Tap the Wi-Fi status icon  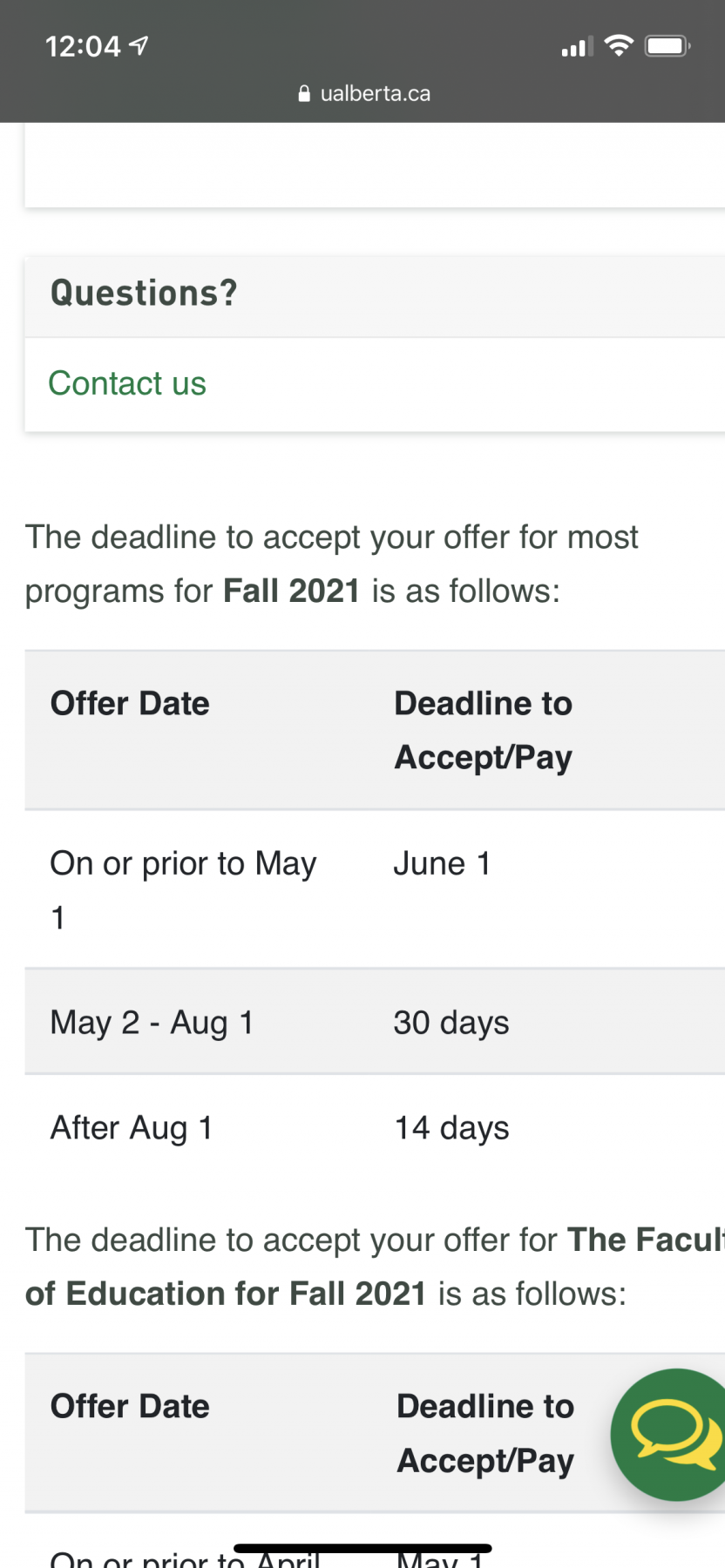pos(619,46)
